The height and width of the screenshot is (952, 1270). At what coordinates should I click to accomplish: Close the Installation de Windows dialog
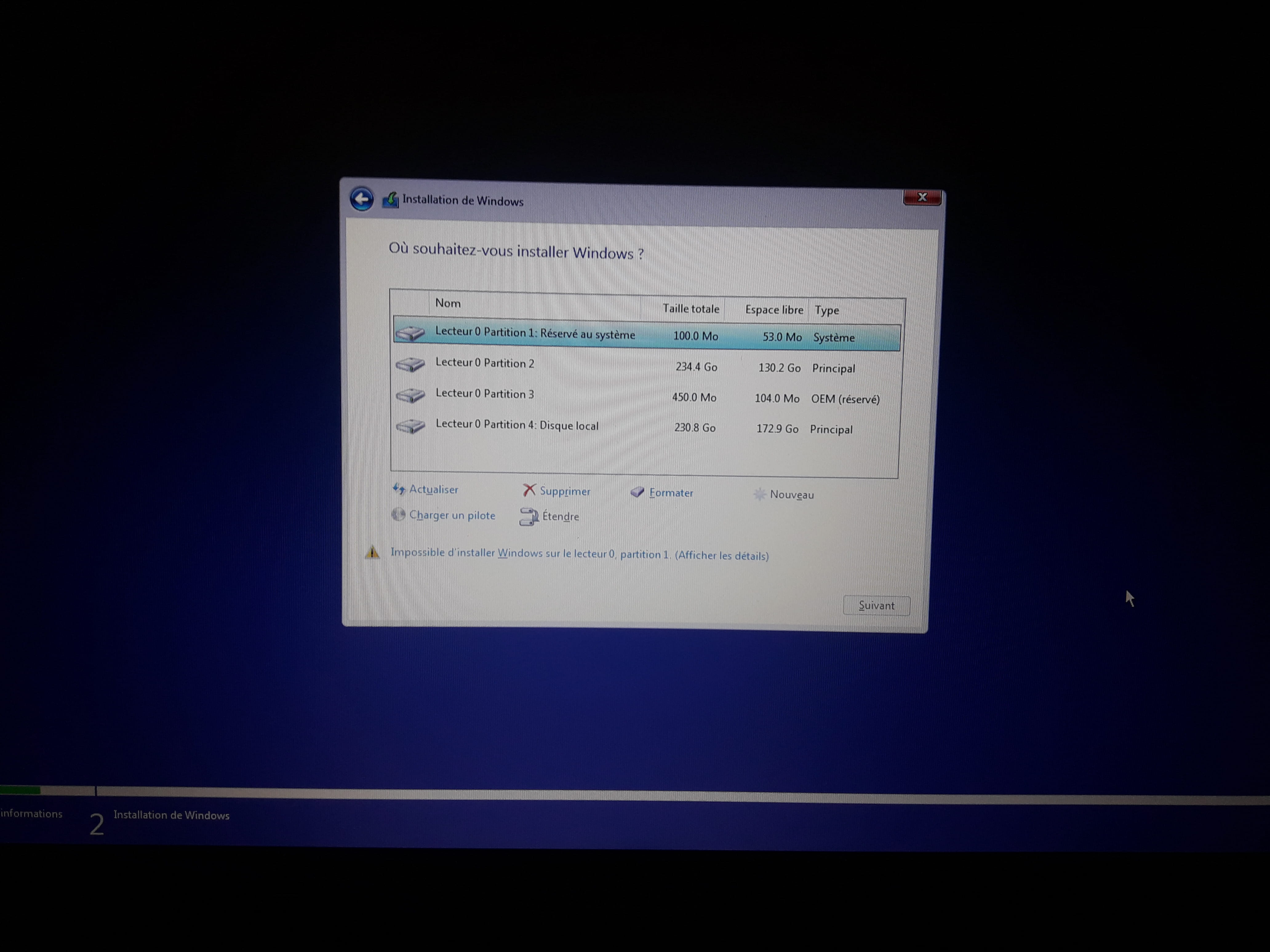click(x=922, y=197)
